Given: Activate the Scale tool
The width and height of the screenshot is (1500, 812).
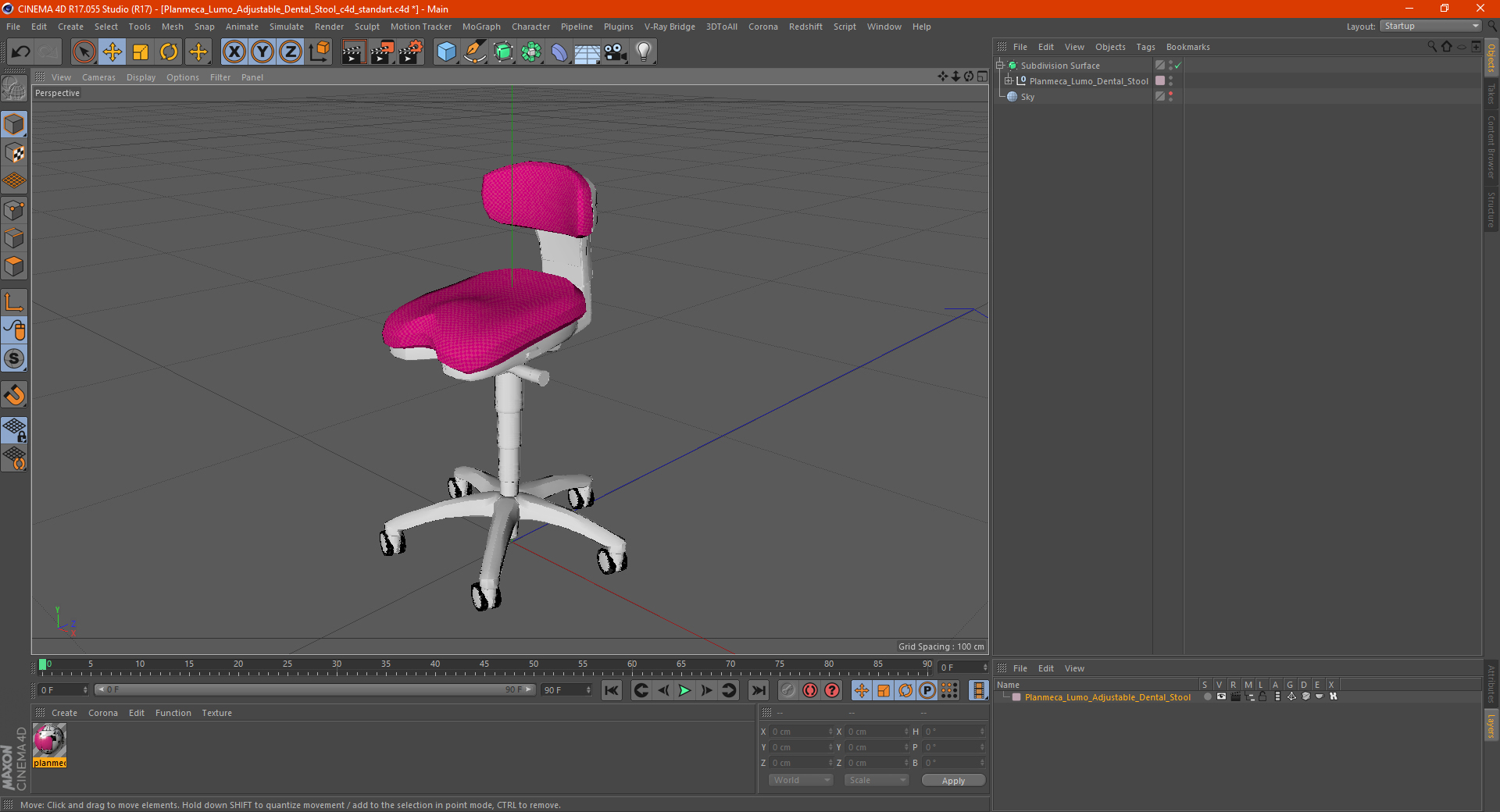Looking at the screenshot, I should [x=141, y=52].
